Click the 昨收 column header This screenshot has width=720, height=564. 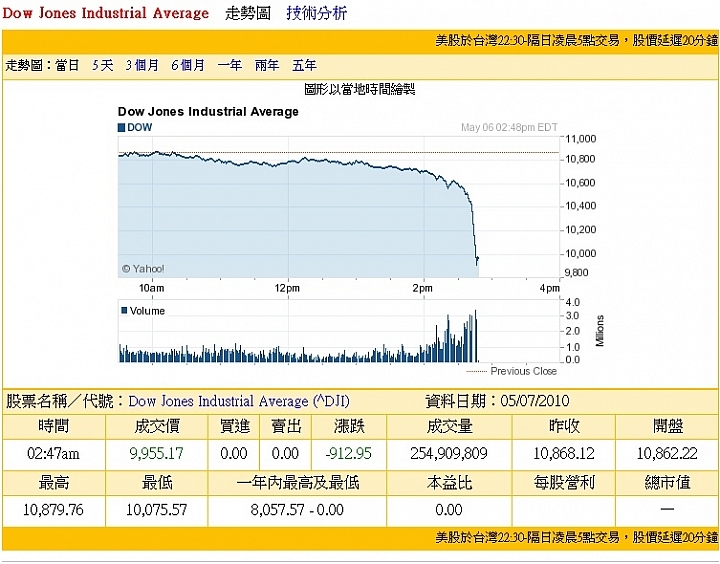coord(564,426)
